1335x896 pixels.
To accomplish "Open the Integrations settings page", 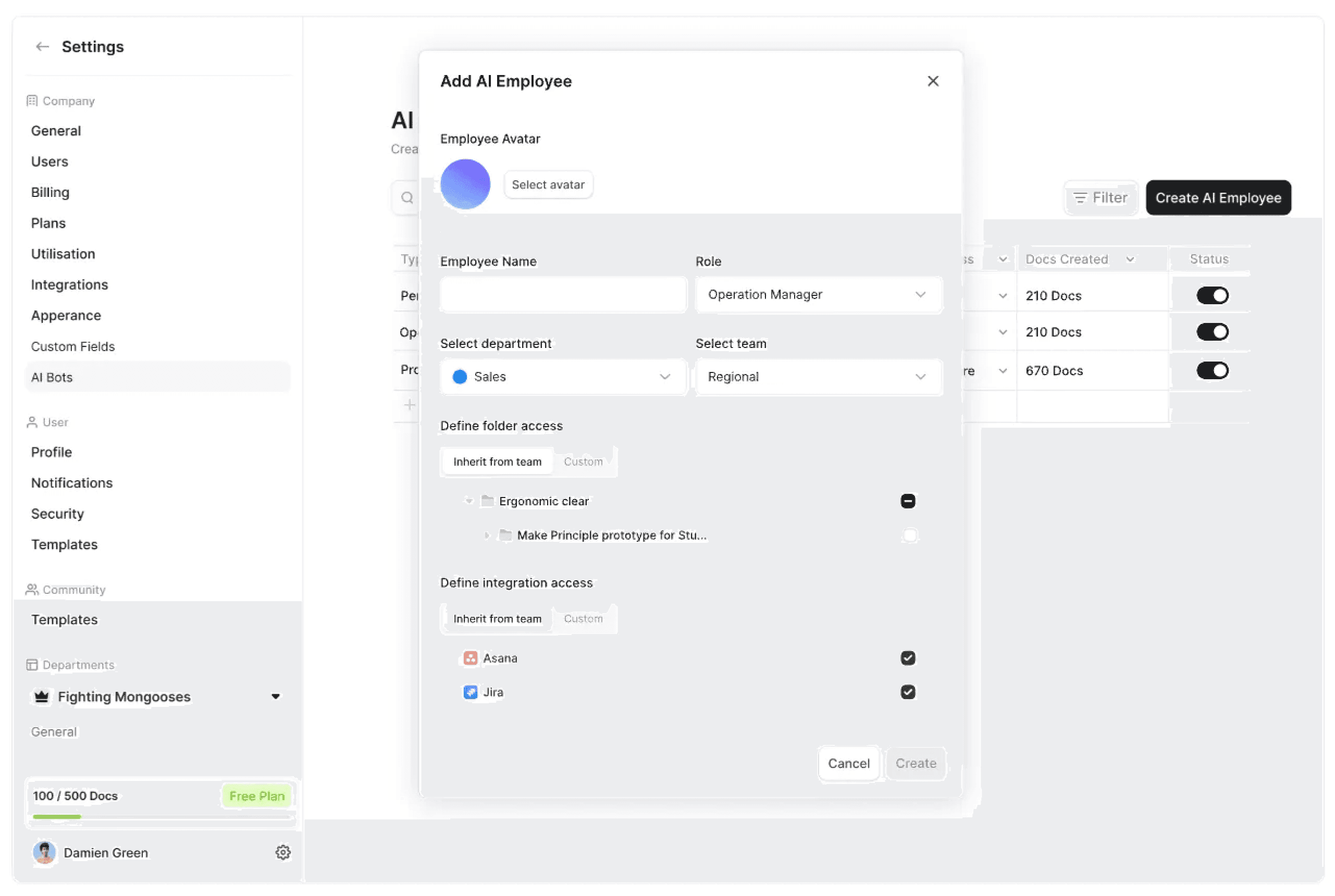I will point(69,284).
